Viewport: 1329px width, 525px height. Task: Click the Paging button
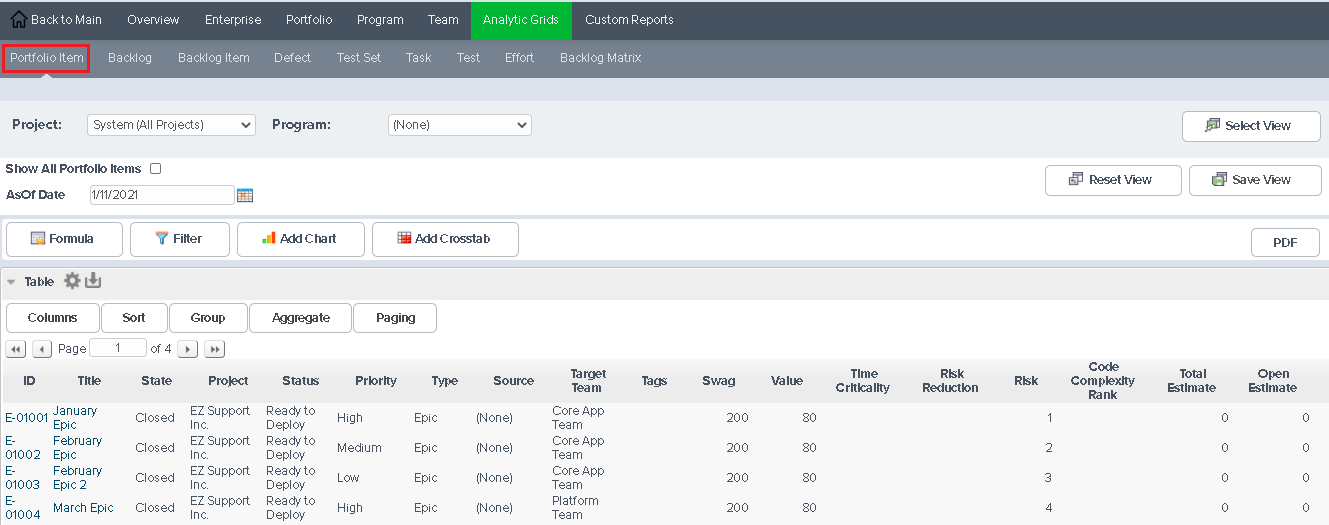[x=395, y=318]
